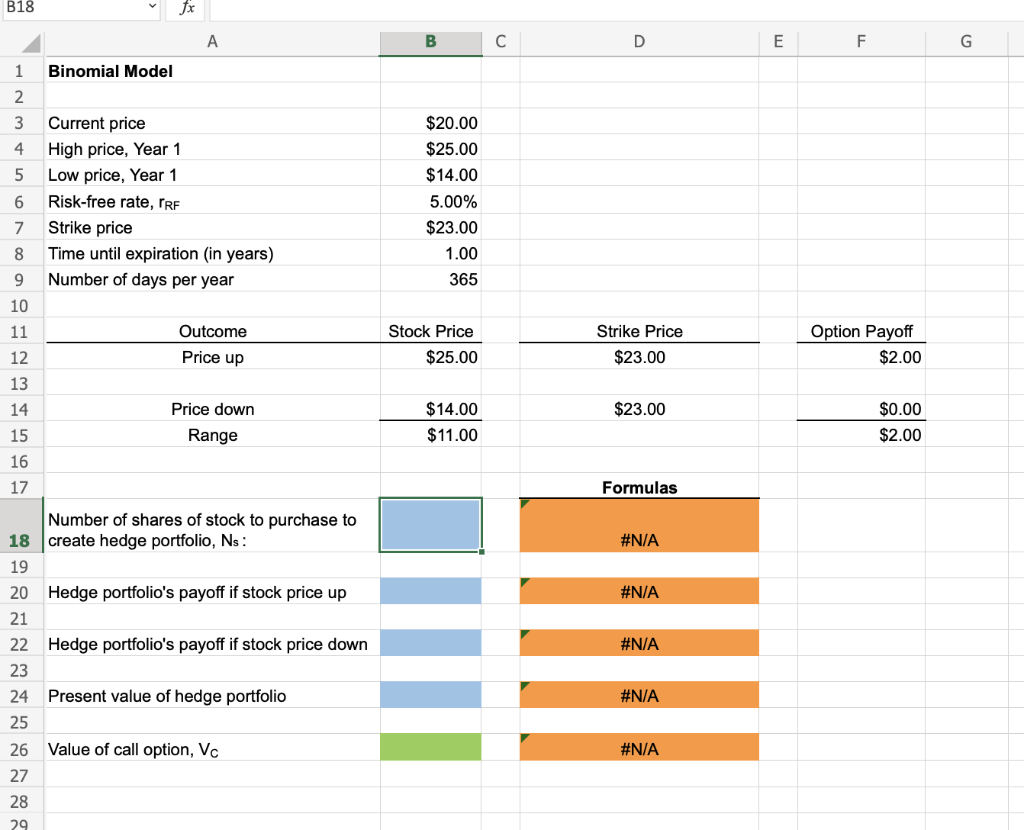1024x830 pixels.
Task: Select the $0.00 option payoff cell
Action: (861, 409)
